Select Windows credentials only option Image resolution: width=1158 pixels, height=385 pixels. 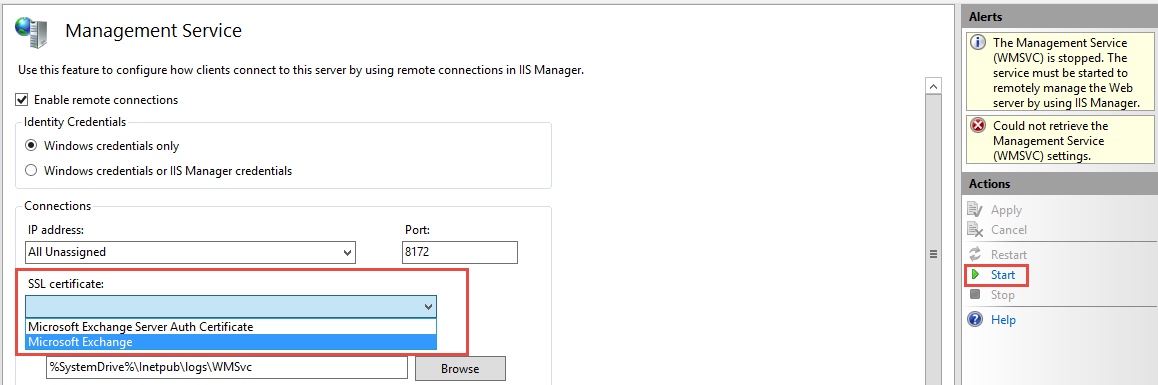point(31,146)
